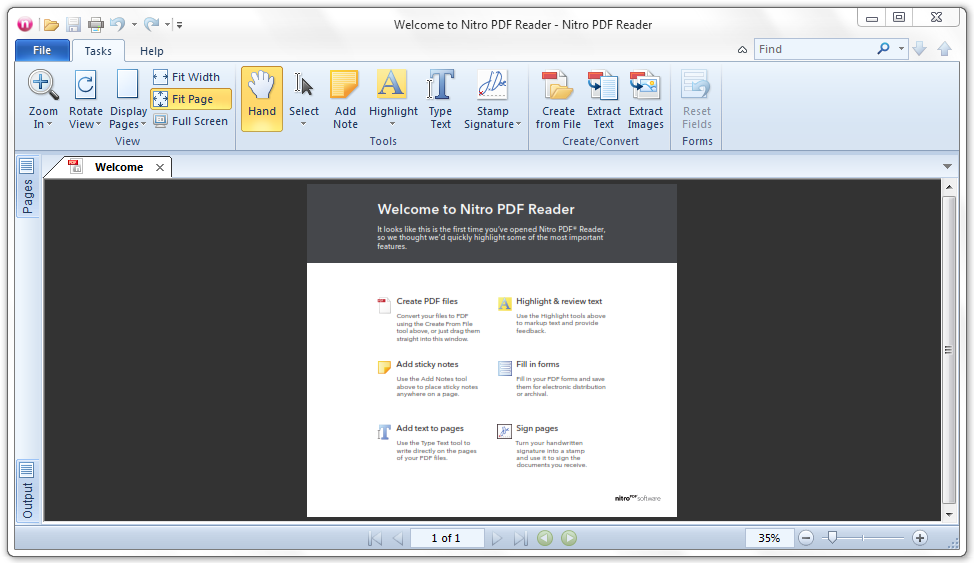This screenshot has height=563, width=974.
Task: Go to the first page
Action: click(x=375, y=538)
